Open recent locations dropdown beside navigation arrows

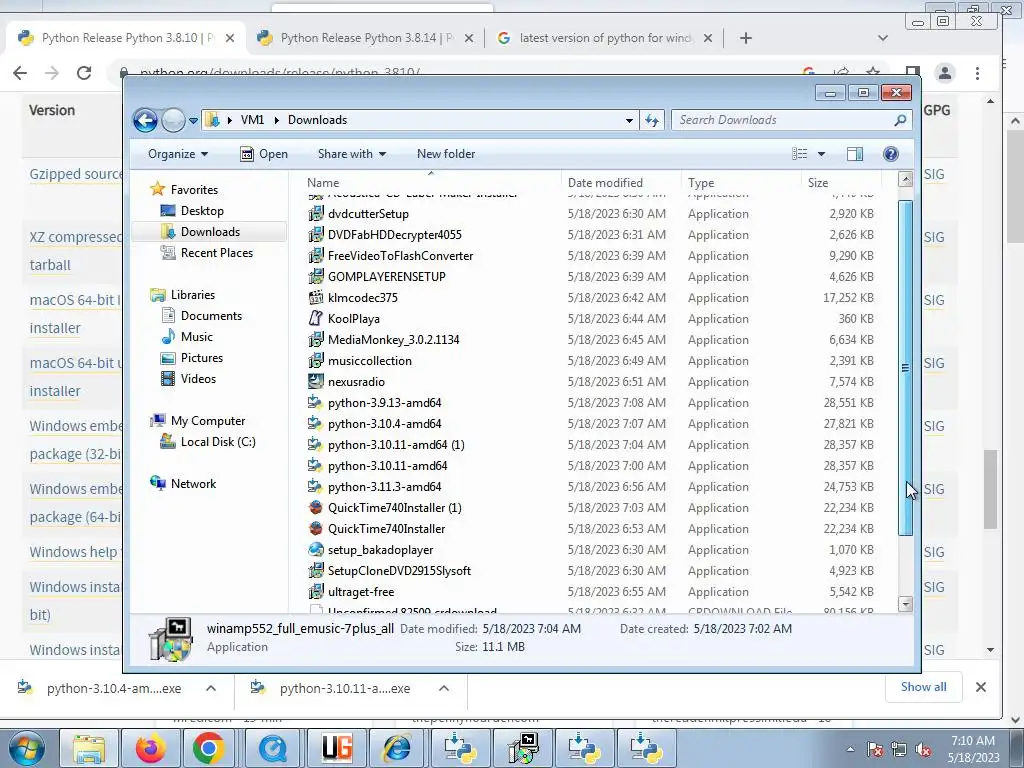pyautogui.click(x=193, y=121)
